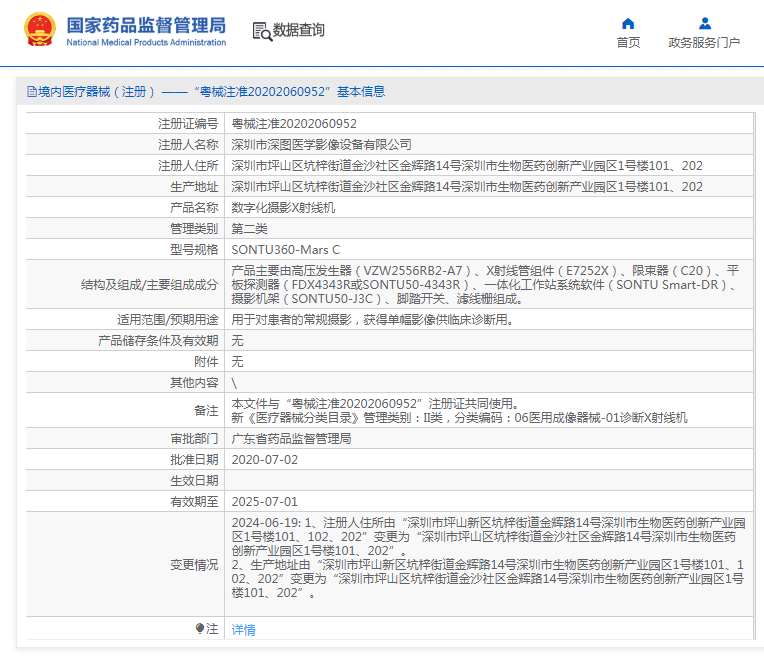Select 第二类 management category value
Image resolution: width=764 pixels, height=656 pixels.
point(249,229)
